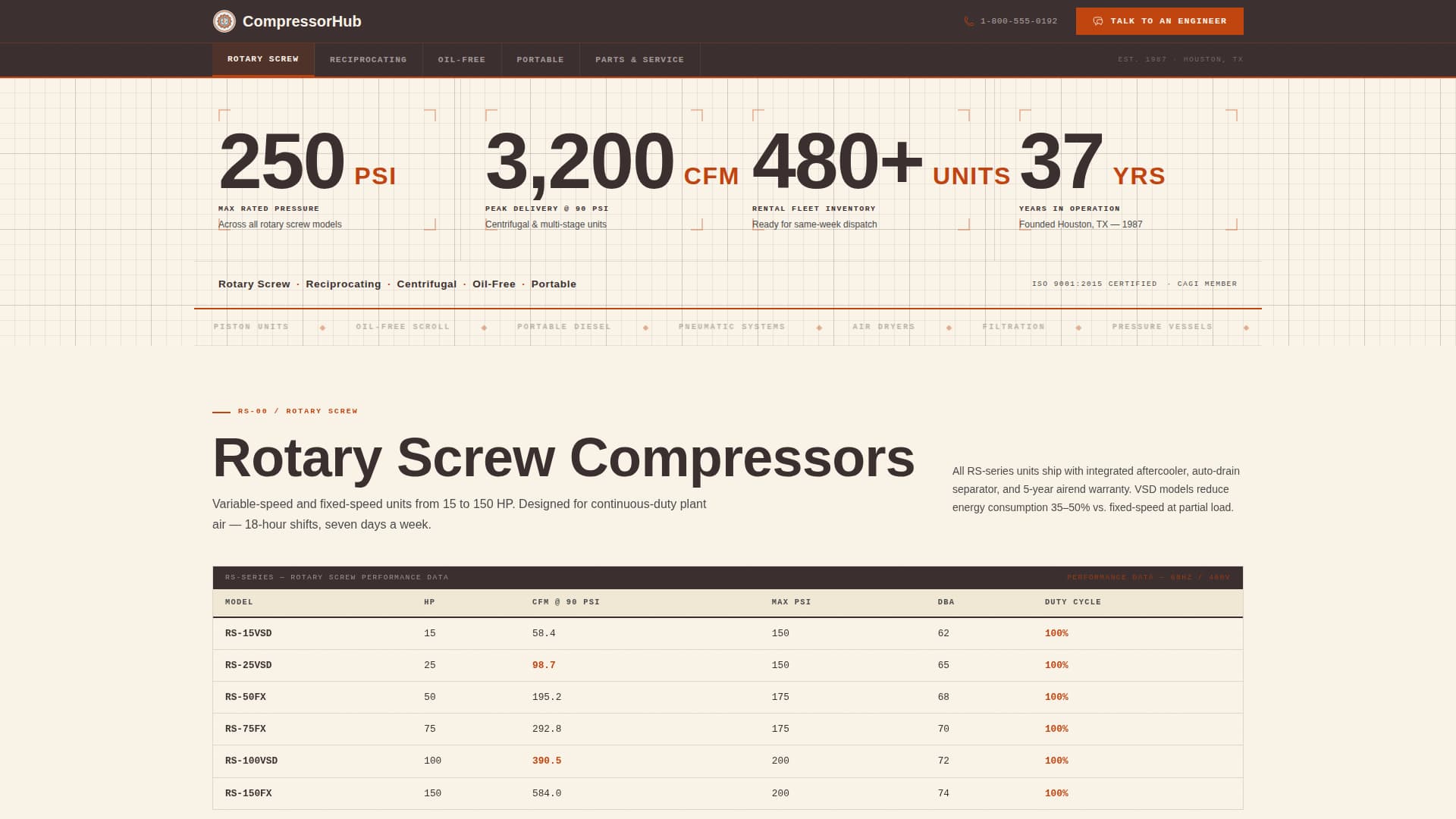Image resolution: width=1456 pixels, height=819 pixels.
Task: Click the CompressorHub logo badge
Action: (224, 20)
